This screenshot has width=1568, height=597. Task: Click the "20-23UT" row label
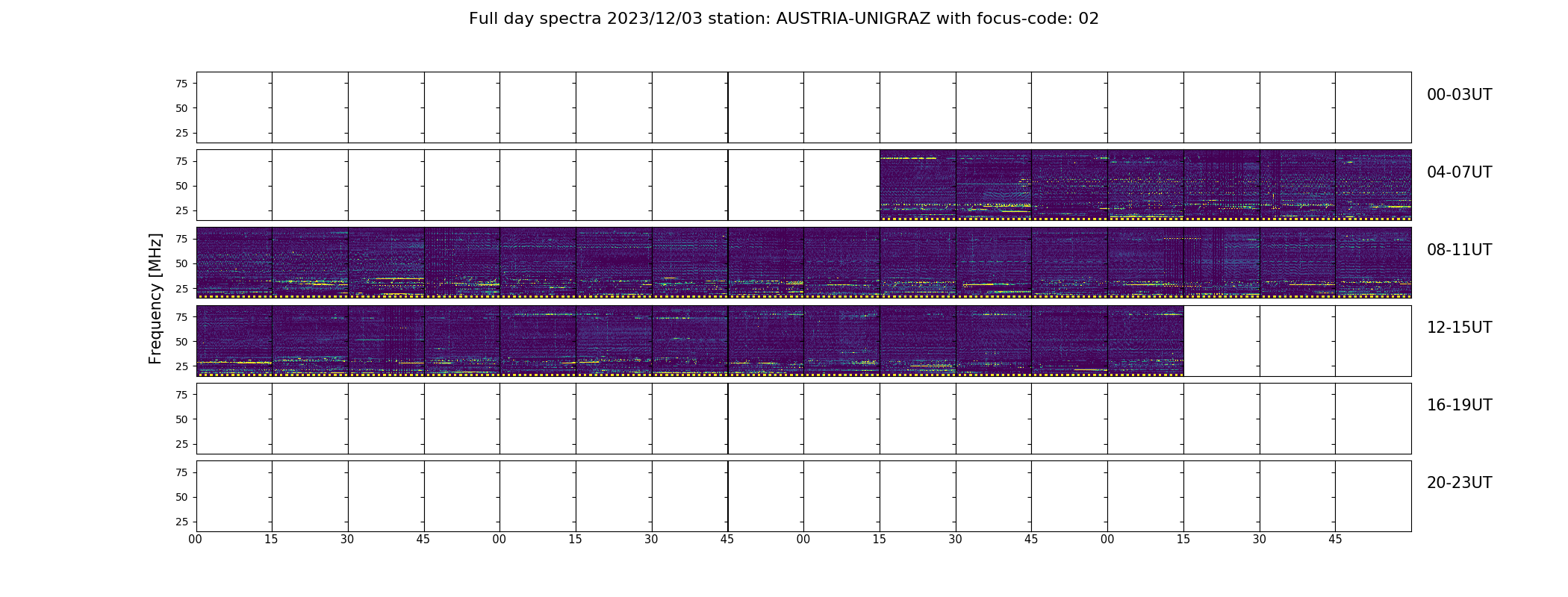(x=1458, y=483)
